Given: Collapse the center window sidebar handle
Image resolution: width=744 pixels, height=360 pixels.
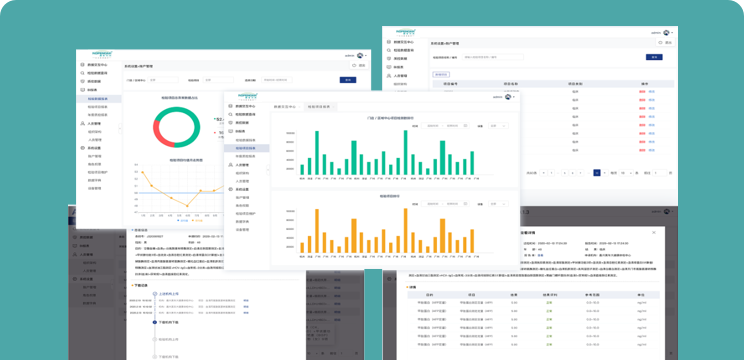Looking at the screenshot, I should [268, 169].
